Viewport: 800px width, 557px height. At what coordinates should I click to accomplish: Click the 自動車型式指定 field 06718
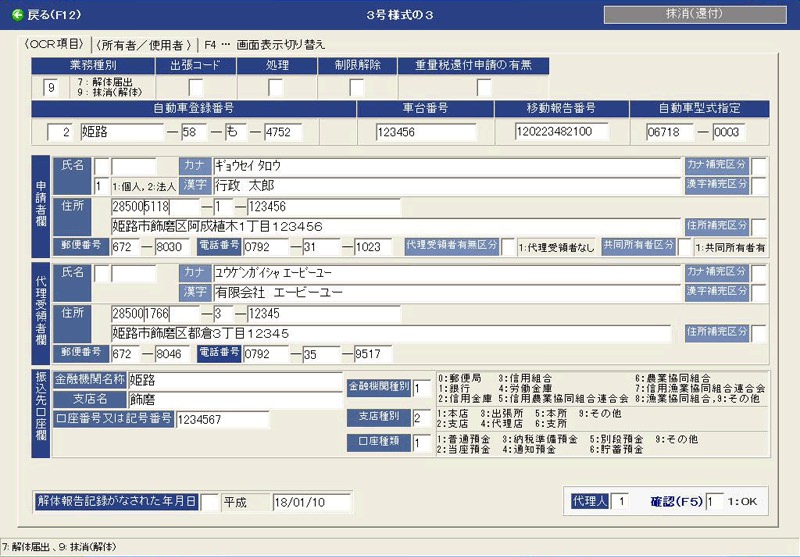click(669, 132)
